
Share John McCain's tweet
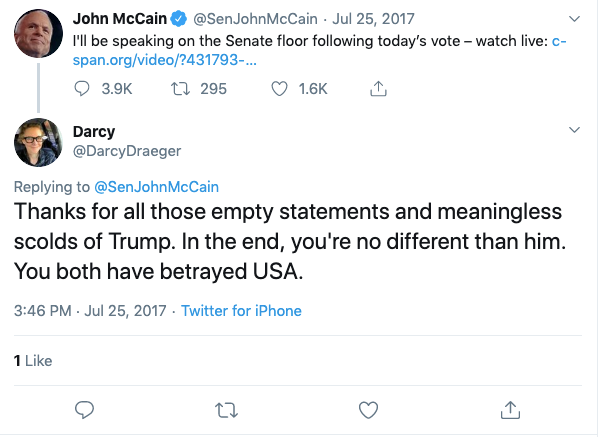[x=378, y=89]
